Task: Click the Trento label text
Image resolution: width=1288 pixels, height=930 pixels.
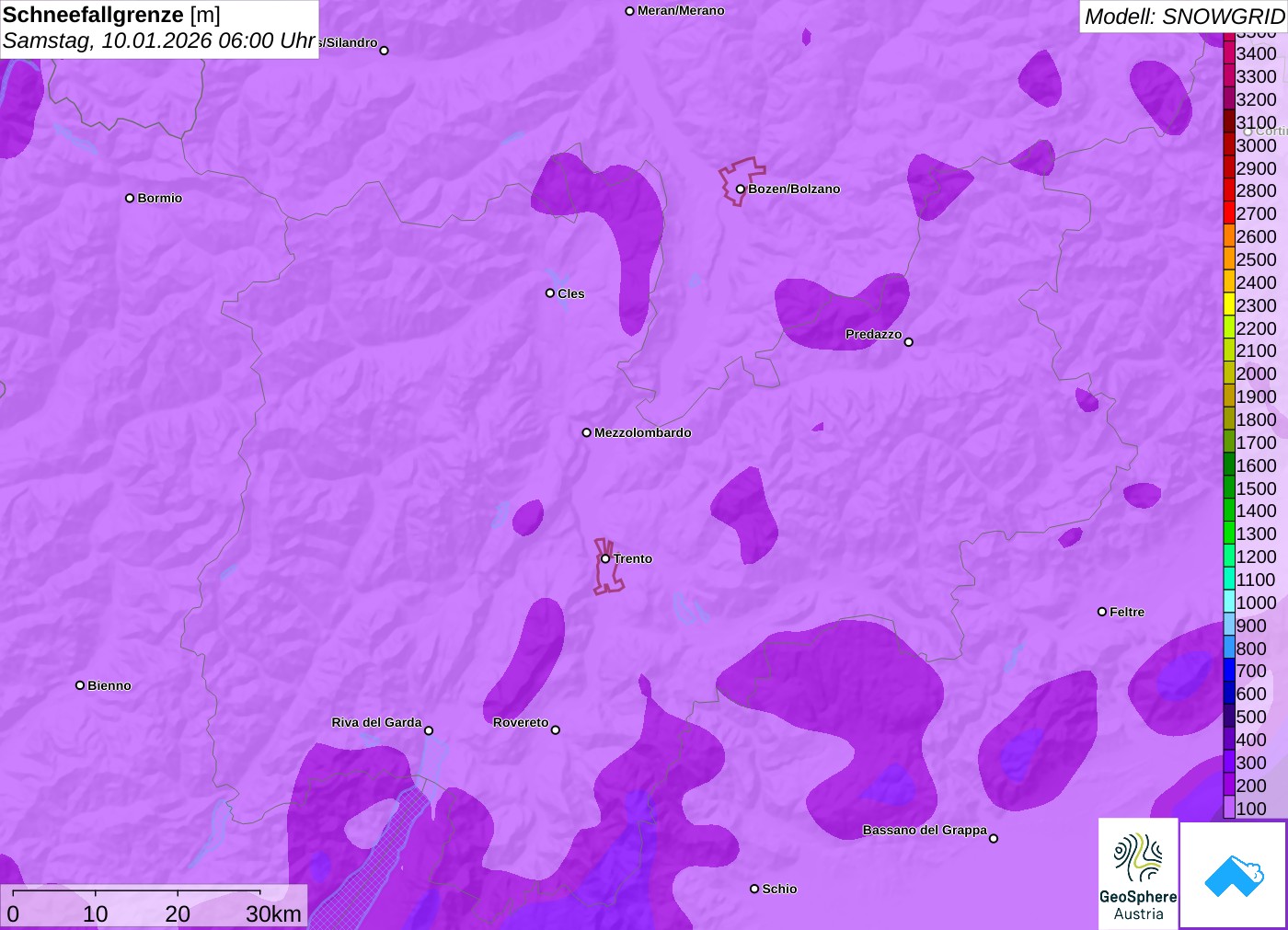Action: click(x=633, y=558)
